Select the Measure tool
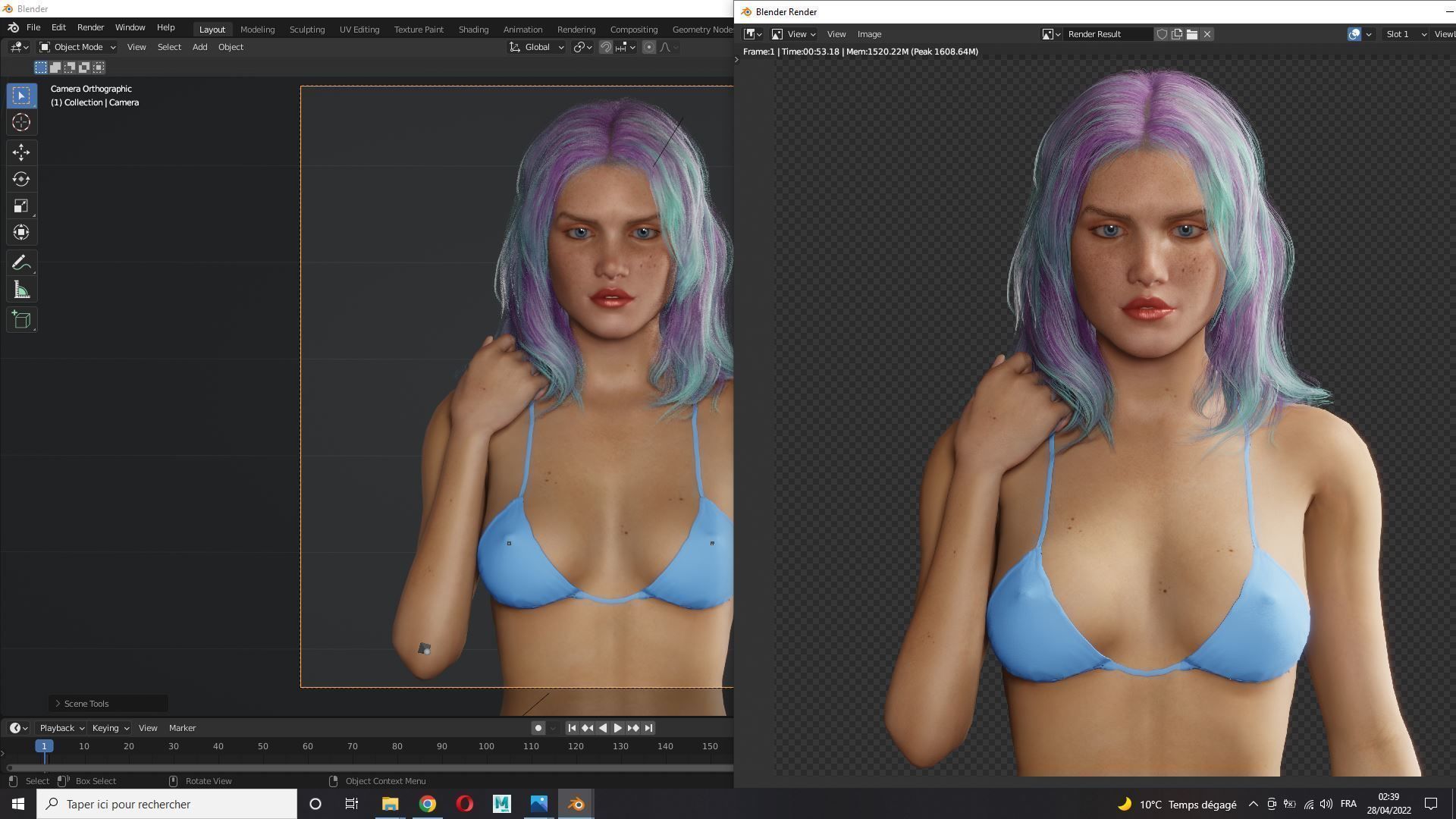1456x819 pixels. [x=21, y=290]
